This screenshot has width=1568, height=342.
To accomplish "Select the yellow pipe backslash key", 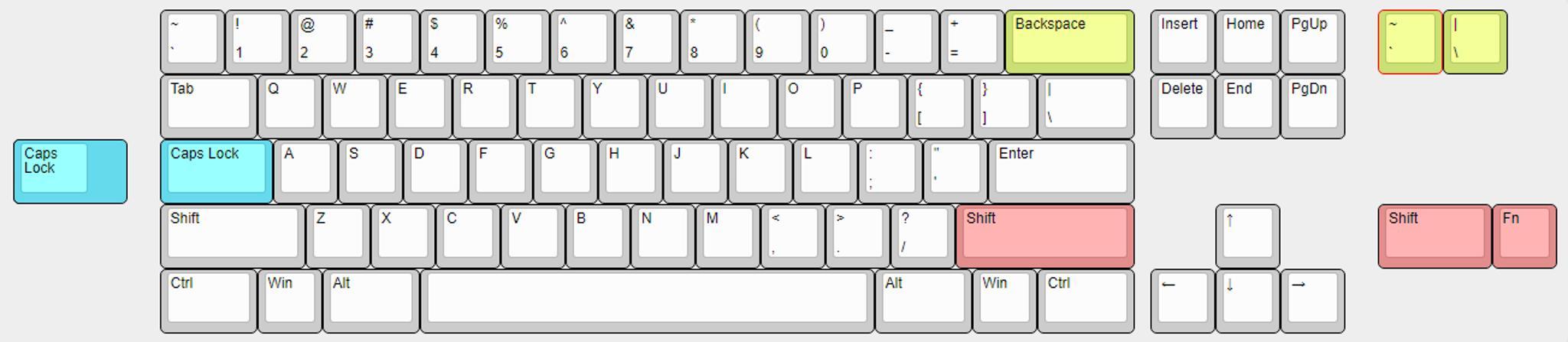I will click(x=1475, y=41).
